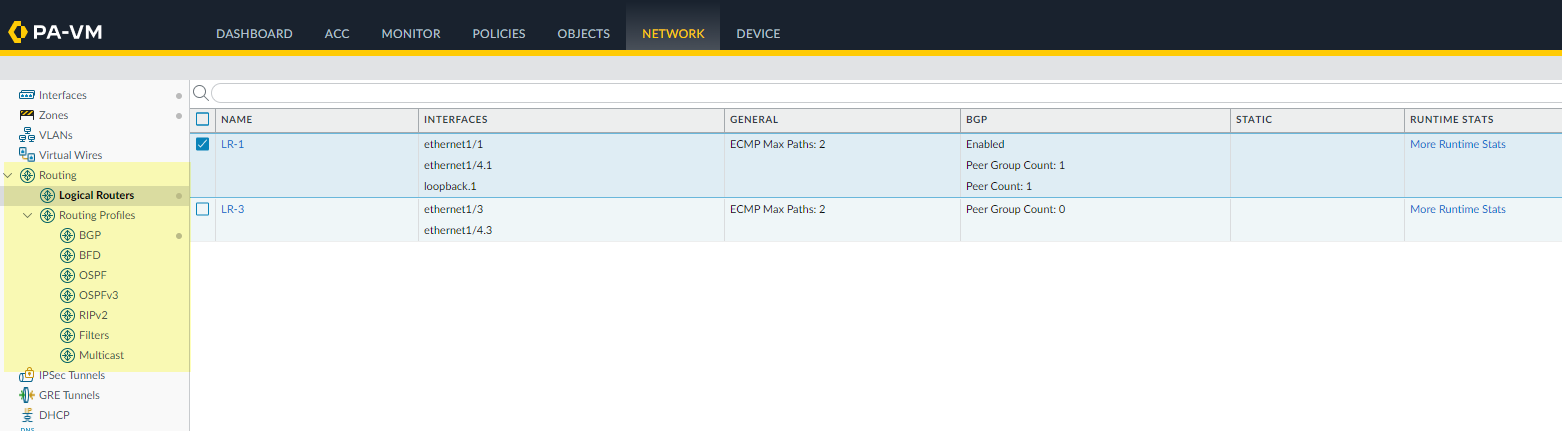The image size is (1562, 431).
Task: Click the VLANs sidebar icon
Action: coord(27,135)
